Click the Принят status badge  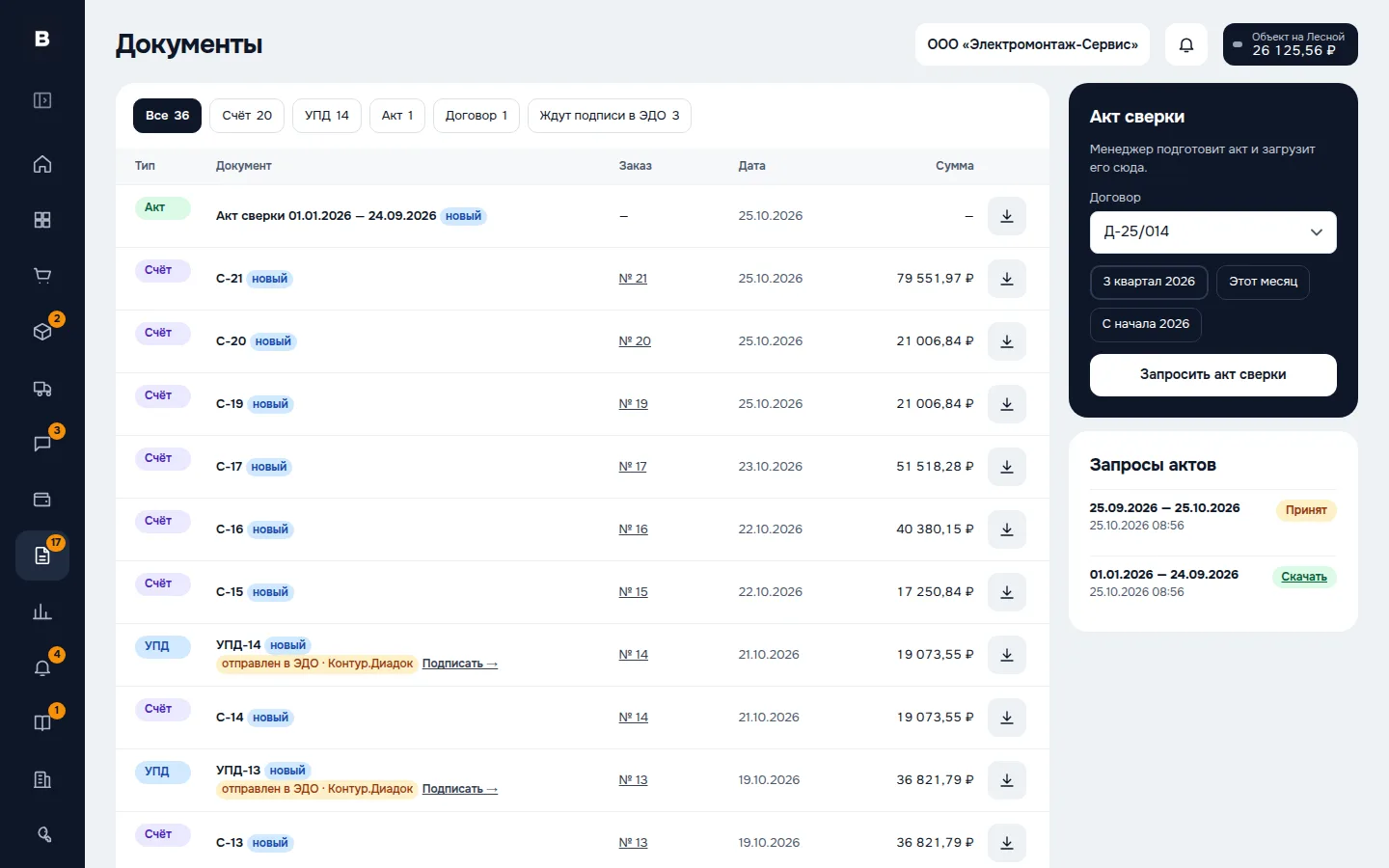[1306, 510]
